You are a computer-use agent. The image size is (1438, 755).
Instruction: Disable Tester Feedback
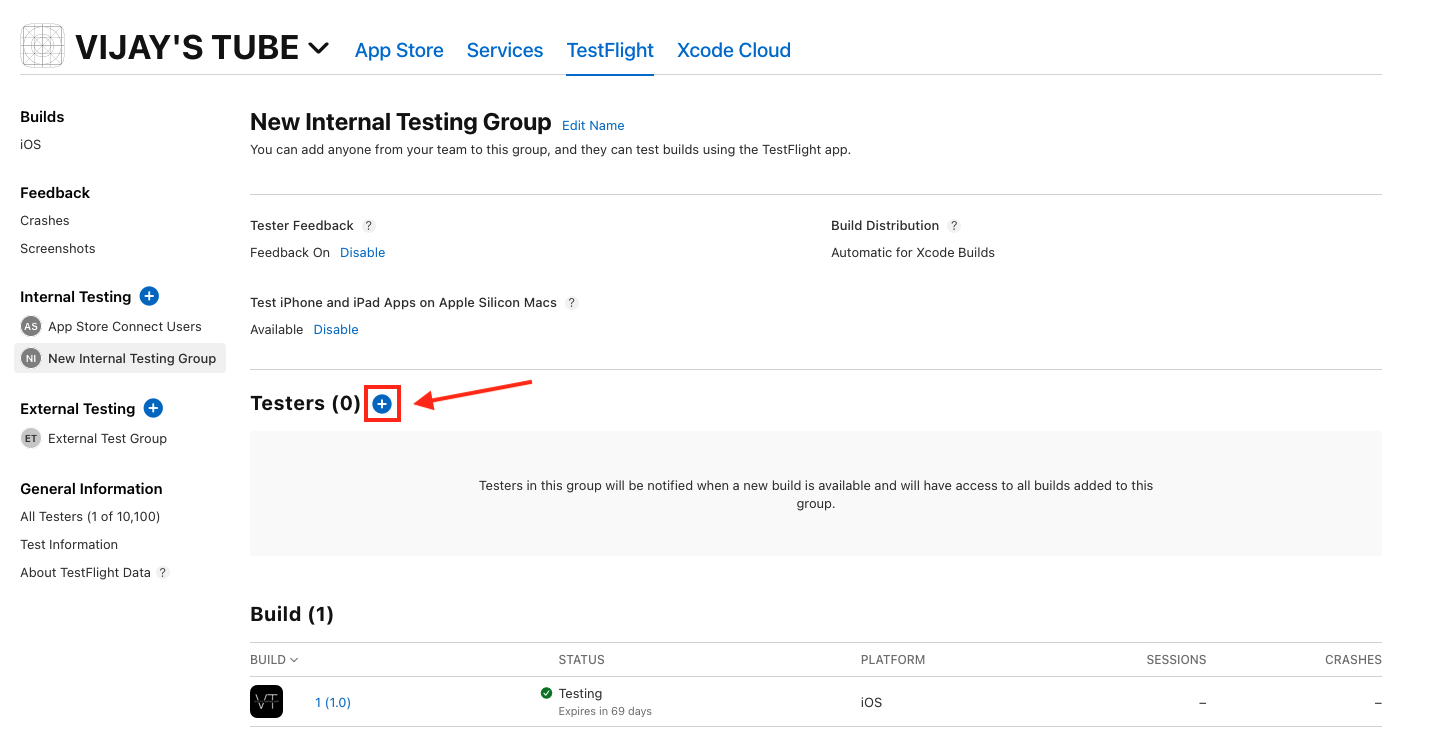point(362,252)
